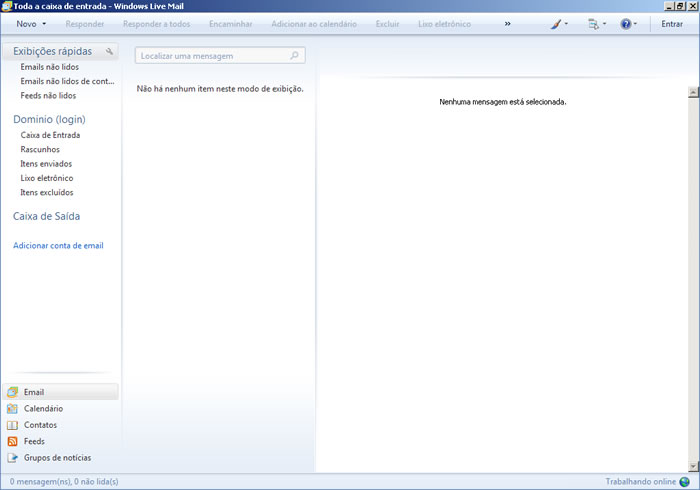Select Feeds não lidos quick view
The width and height of the screenshot is (700, 490).
click(48, 96)
